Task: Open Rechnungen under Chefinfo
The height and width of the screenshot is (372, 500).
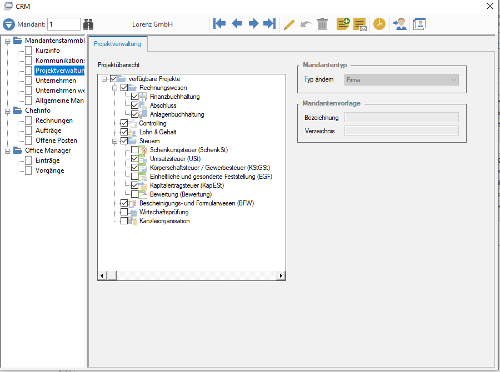Action: pos(54,121)
